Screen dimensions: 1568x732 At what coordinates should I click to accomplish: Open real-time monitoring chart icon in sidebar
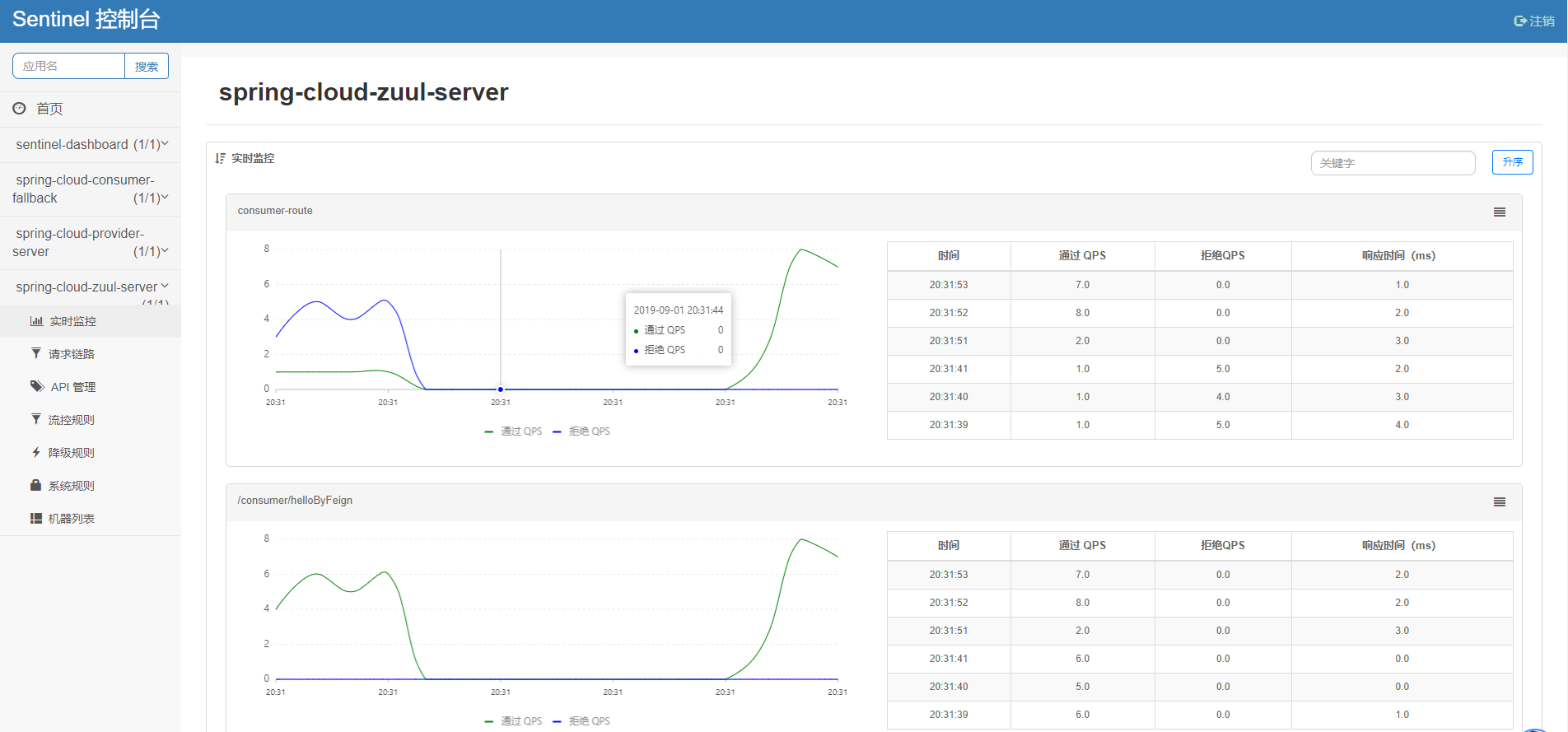pos(36,321)
